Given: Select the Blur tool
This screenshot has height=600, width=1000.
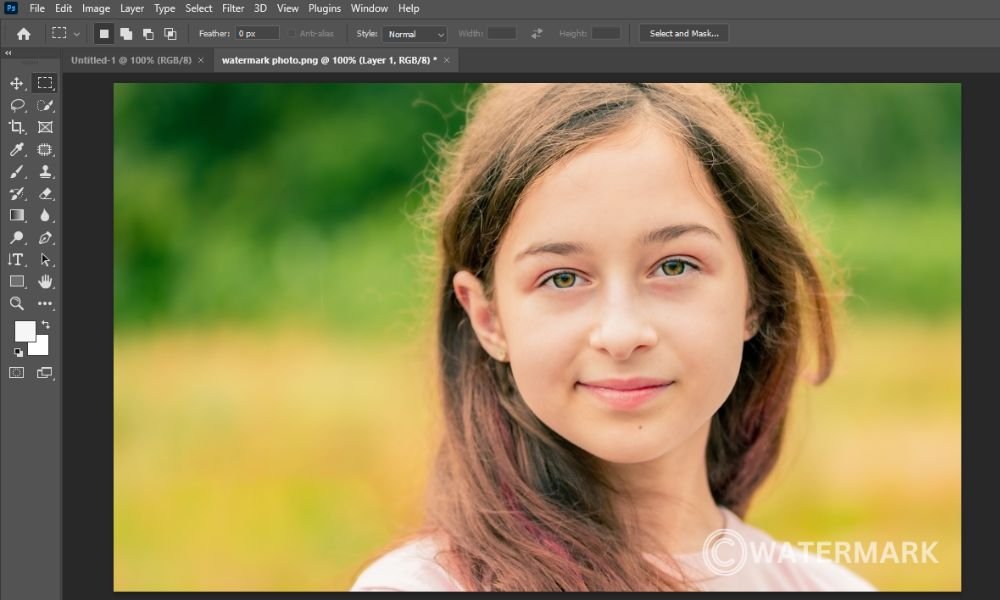Looking at the screenshot, I should pyautogui.click(x=45, y=216).
